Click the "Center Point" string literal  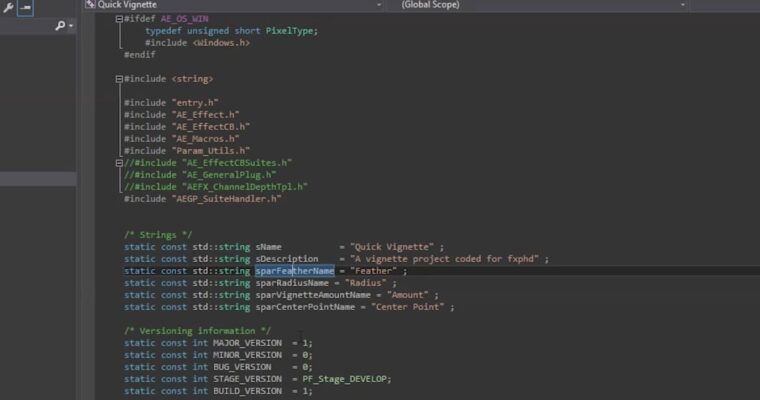click(x=408, y=307)
